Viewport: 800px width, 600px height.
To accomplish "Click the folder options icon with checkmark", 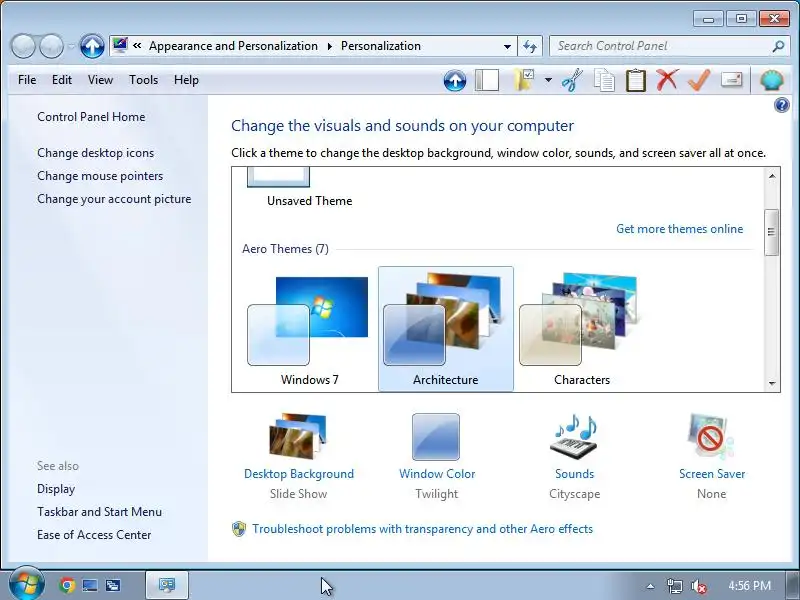I will pos(524,81).
